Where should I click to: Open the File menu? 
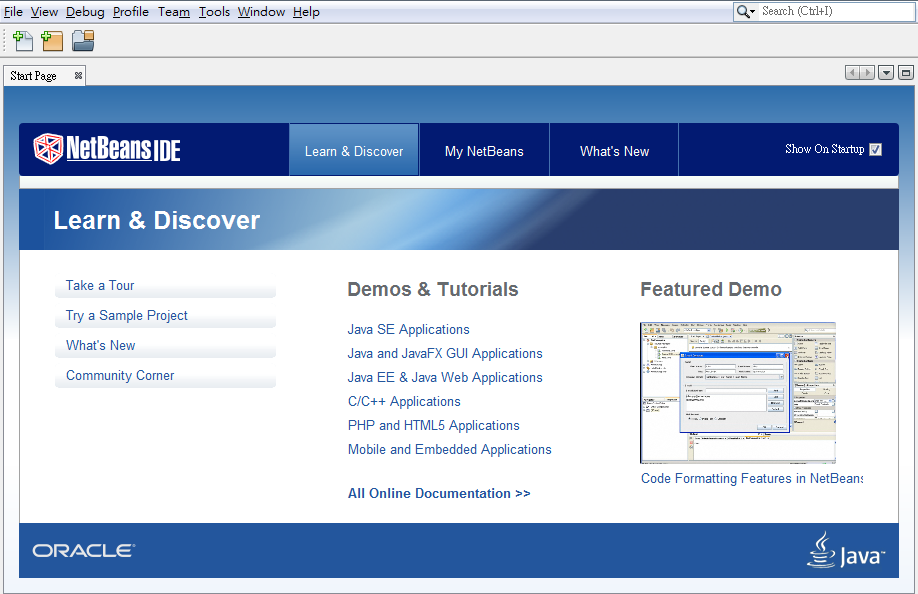[x=13, y=12]
